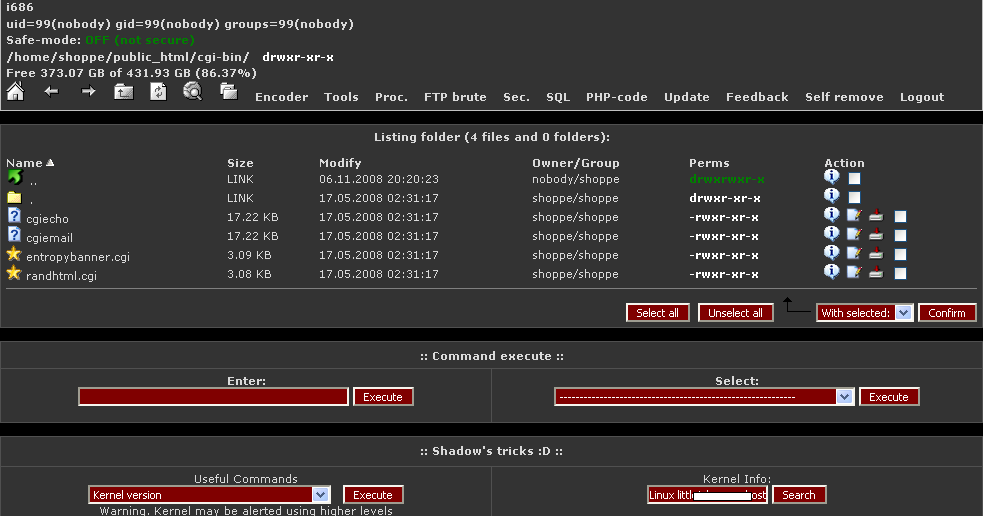The height and width of the screenshot is (516, 983).
Task: Go to the home directory icon
Action: [x=15, y=92]
